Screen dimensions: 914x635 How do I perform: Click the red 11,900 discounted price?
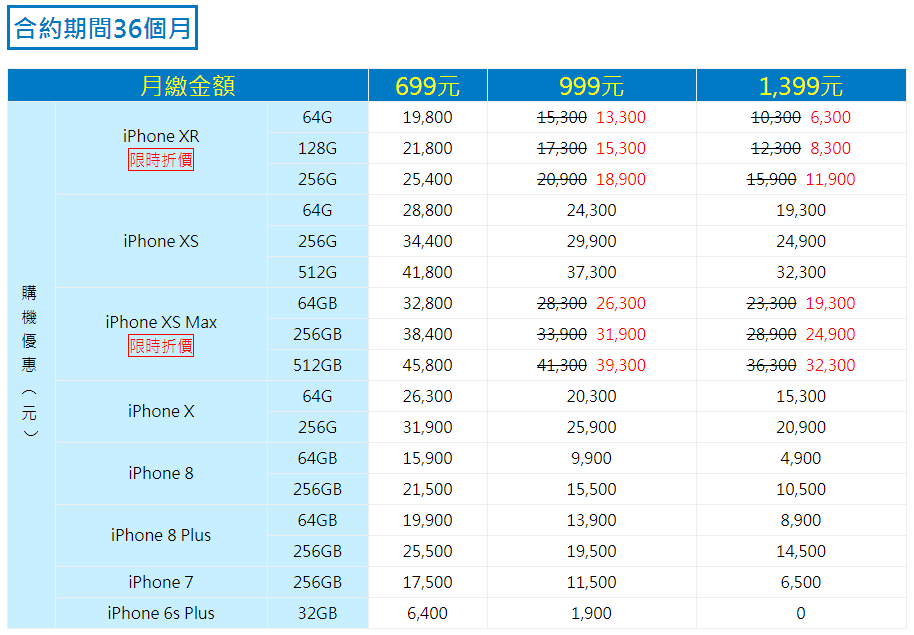coord(830,179)
